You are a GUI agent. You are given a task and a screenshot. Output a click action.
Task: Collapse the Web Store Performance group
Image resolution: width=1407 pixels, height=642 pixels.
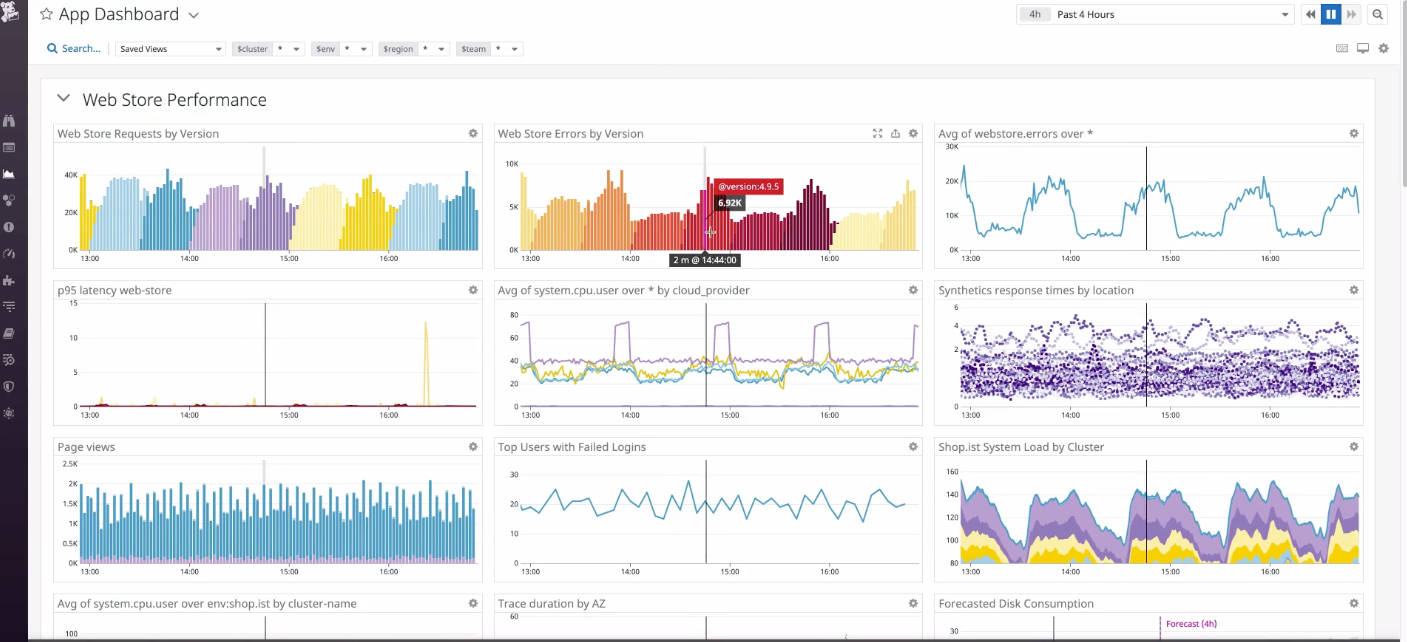point(64,99)
